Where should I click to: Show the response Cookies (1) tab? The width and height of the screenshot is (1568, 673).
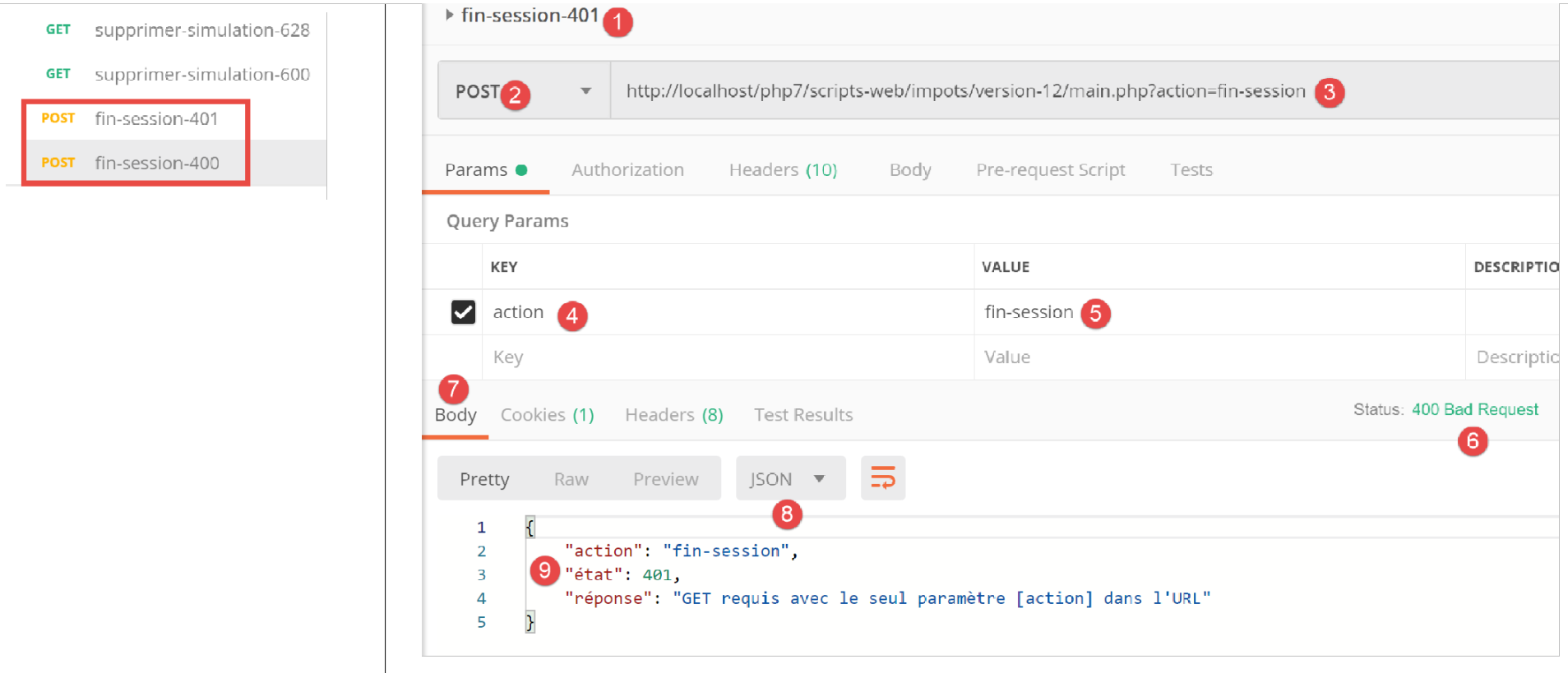[x=547, y=415]
